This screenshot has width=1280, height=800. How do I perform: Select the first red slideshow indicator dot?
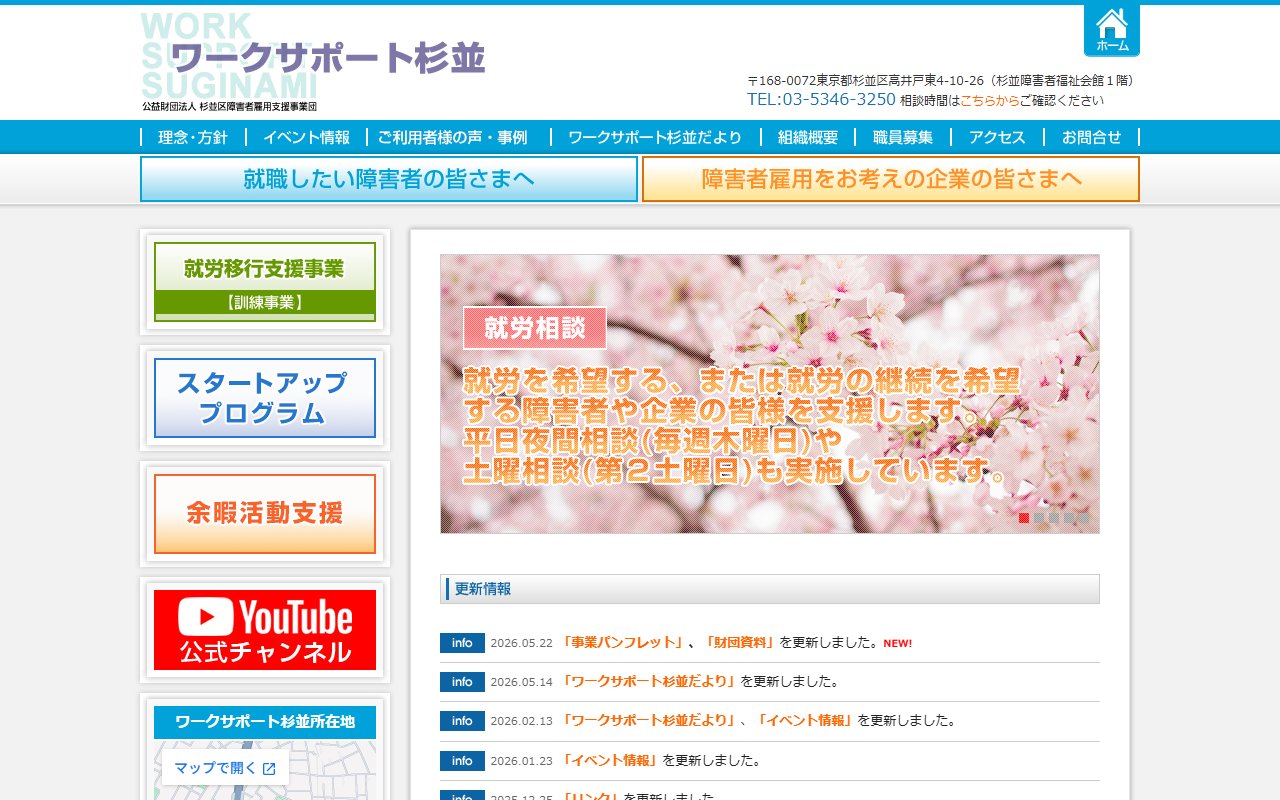[x=1024, y=518]
